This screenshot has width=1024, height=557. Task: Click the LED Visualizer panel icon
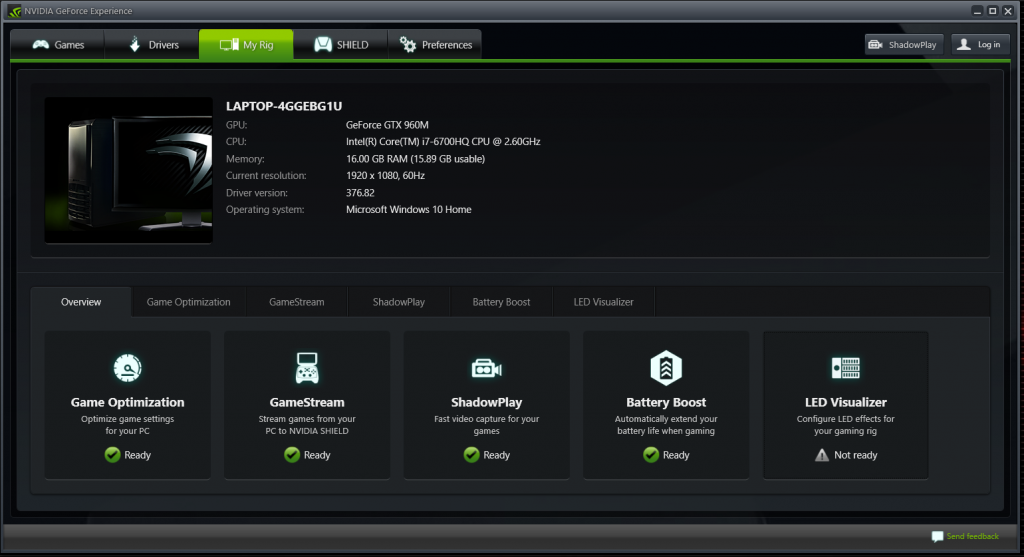(x=846, y=368)
